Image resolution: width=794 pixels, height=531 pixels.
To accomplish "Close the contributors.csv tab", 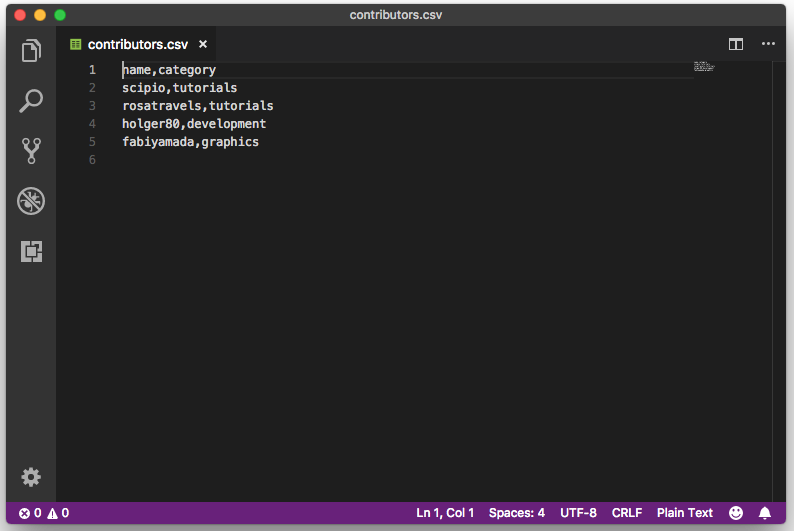I will tap(203, 44).
